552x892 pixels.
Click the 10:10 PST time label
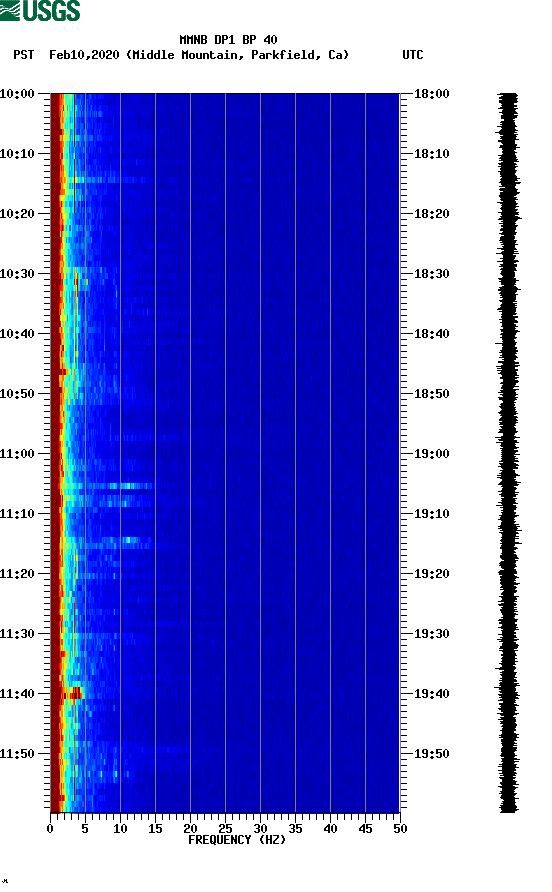pos(17,154)
